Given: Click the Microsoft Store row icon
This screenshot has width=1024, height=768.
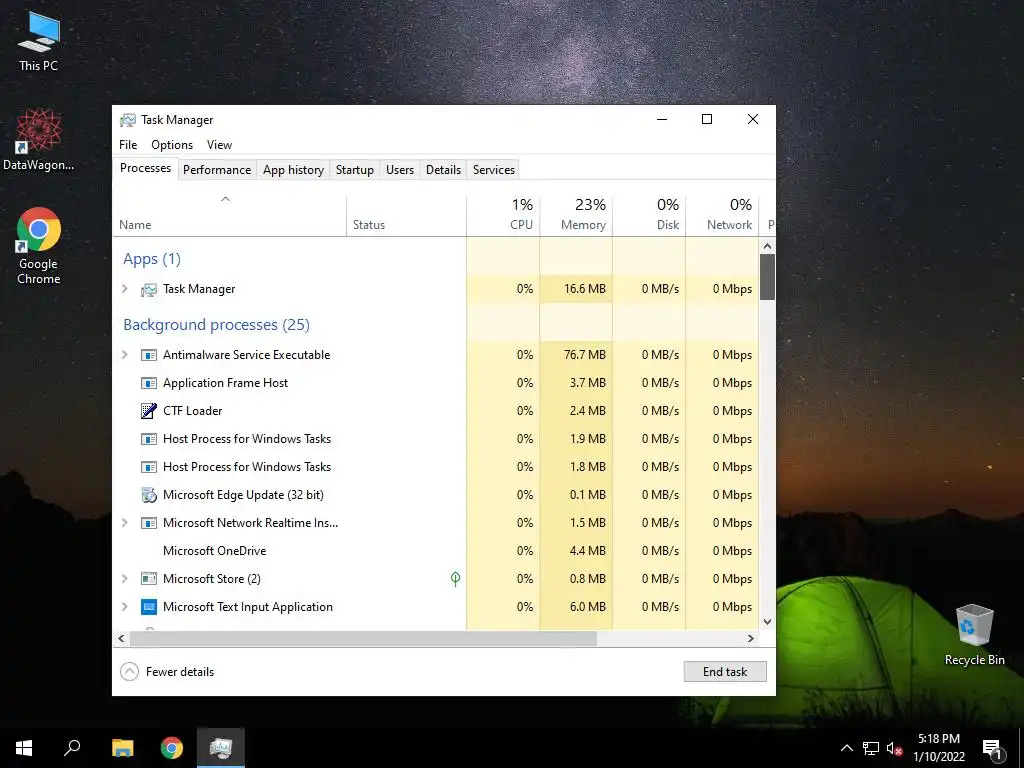Looking at the screenshot, I should click(149, 579).
